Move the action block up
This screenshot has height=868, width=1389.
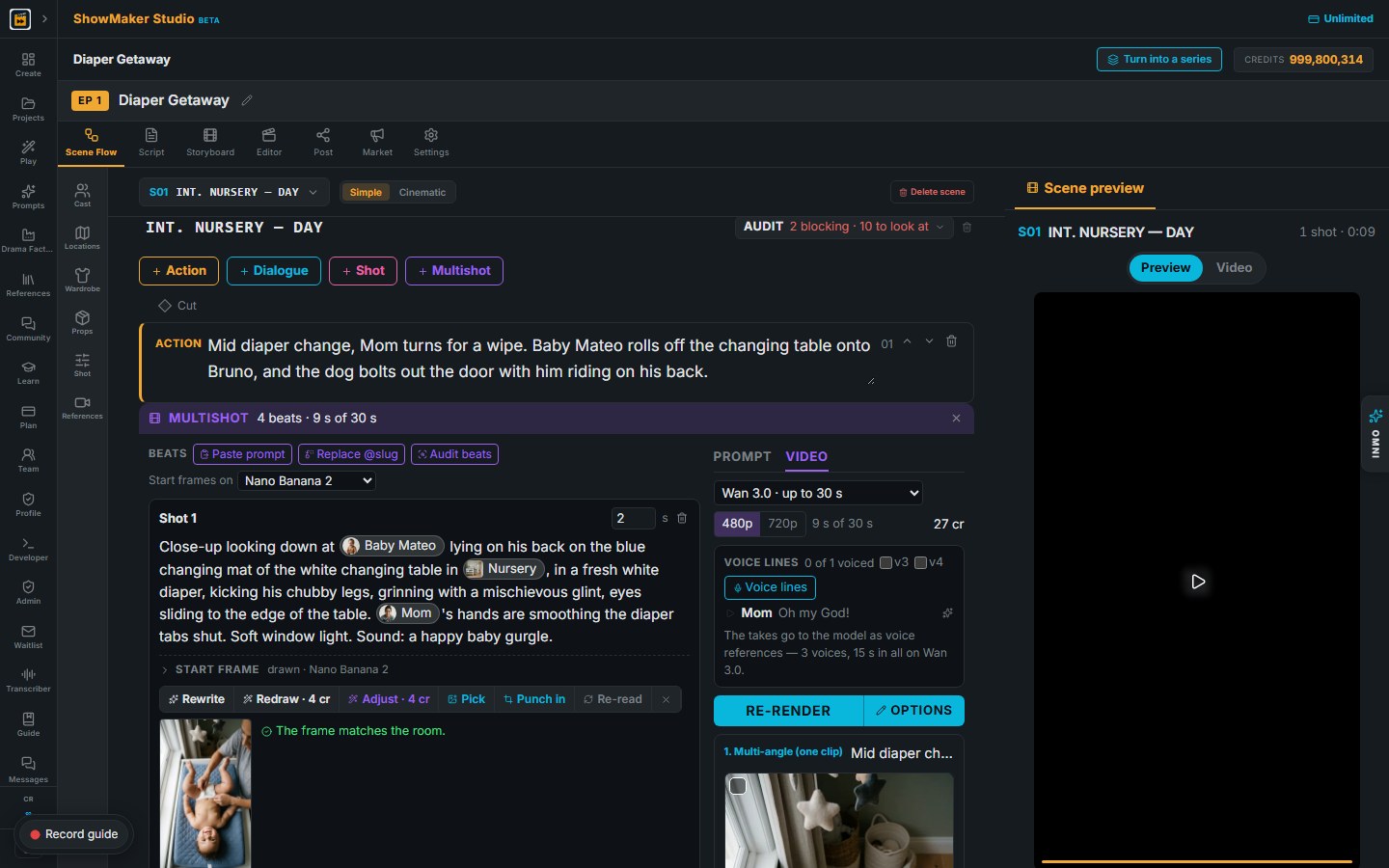tap(908, 341)
